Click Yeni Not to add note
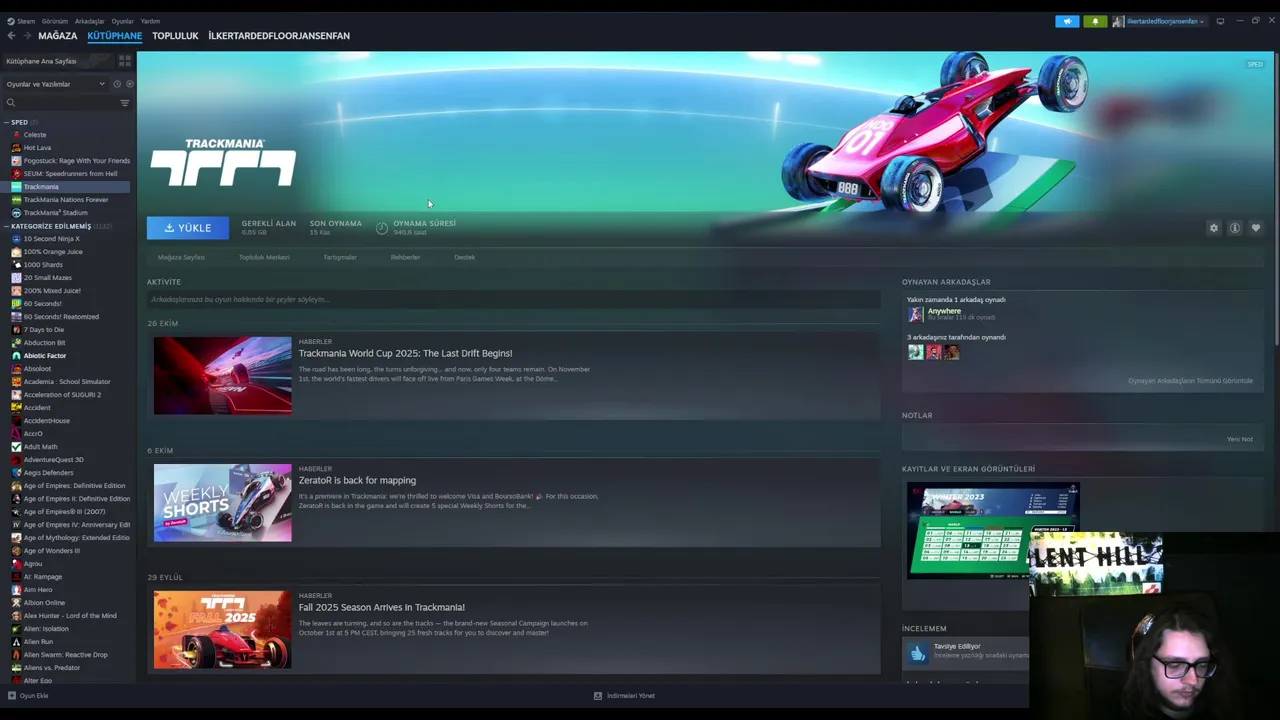 tap(1240, 439)
